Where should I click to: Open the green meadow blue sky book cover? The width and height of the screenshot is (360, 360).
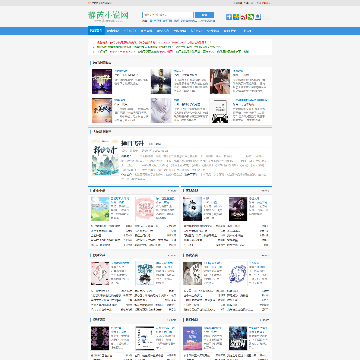pos(100,209)
